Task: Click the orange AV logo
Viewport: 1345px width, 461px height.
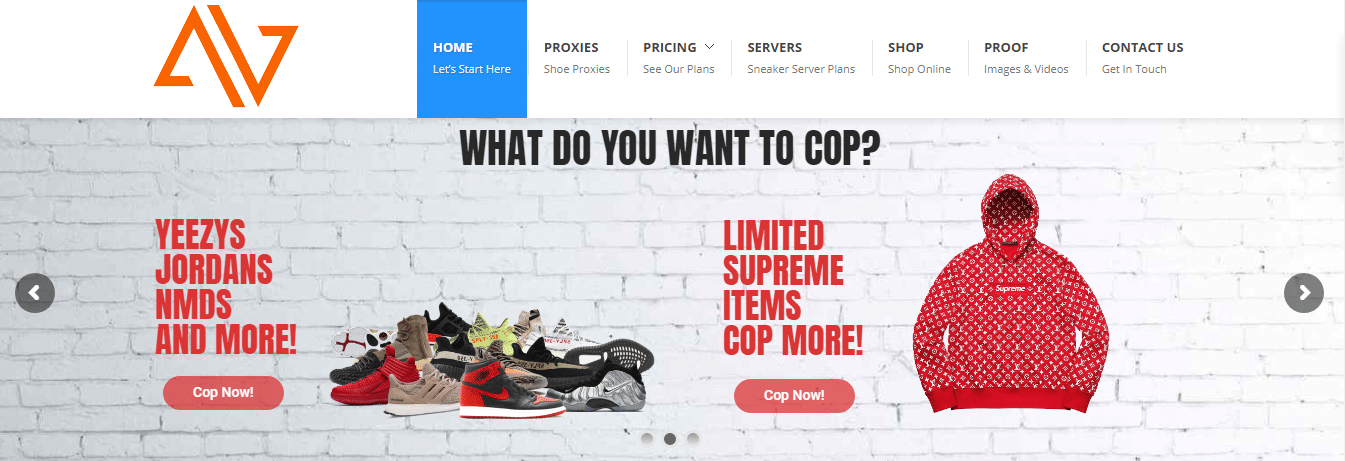Action: [226, 56]
